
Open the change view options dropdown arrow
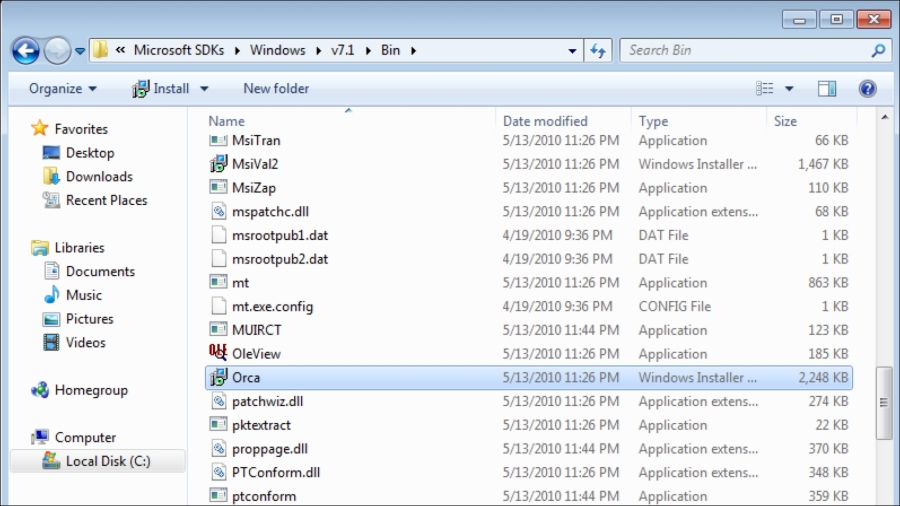(789, 88)
